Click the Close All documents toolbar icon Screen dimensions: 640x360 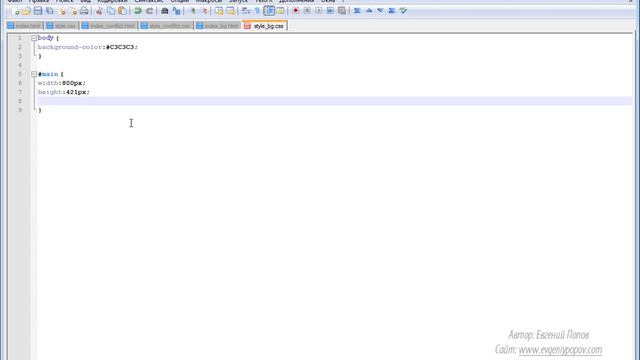point(73,11)
